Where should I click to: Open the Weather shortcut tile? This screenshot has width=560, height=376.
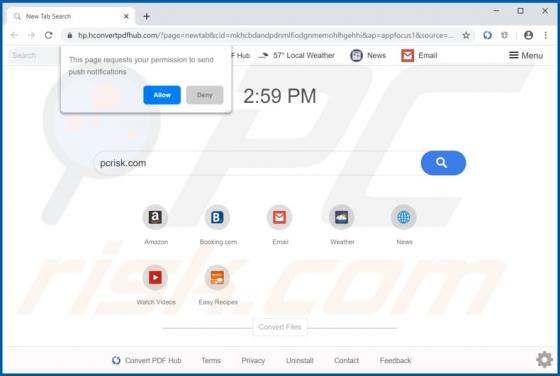pyautogui.click(x=341, y=217)
